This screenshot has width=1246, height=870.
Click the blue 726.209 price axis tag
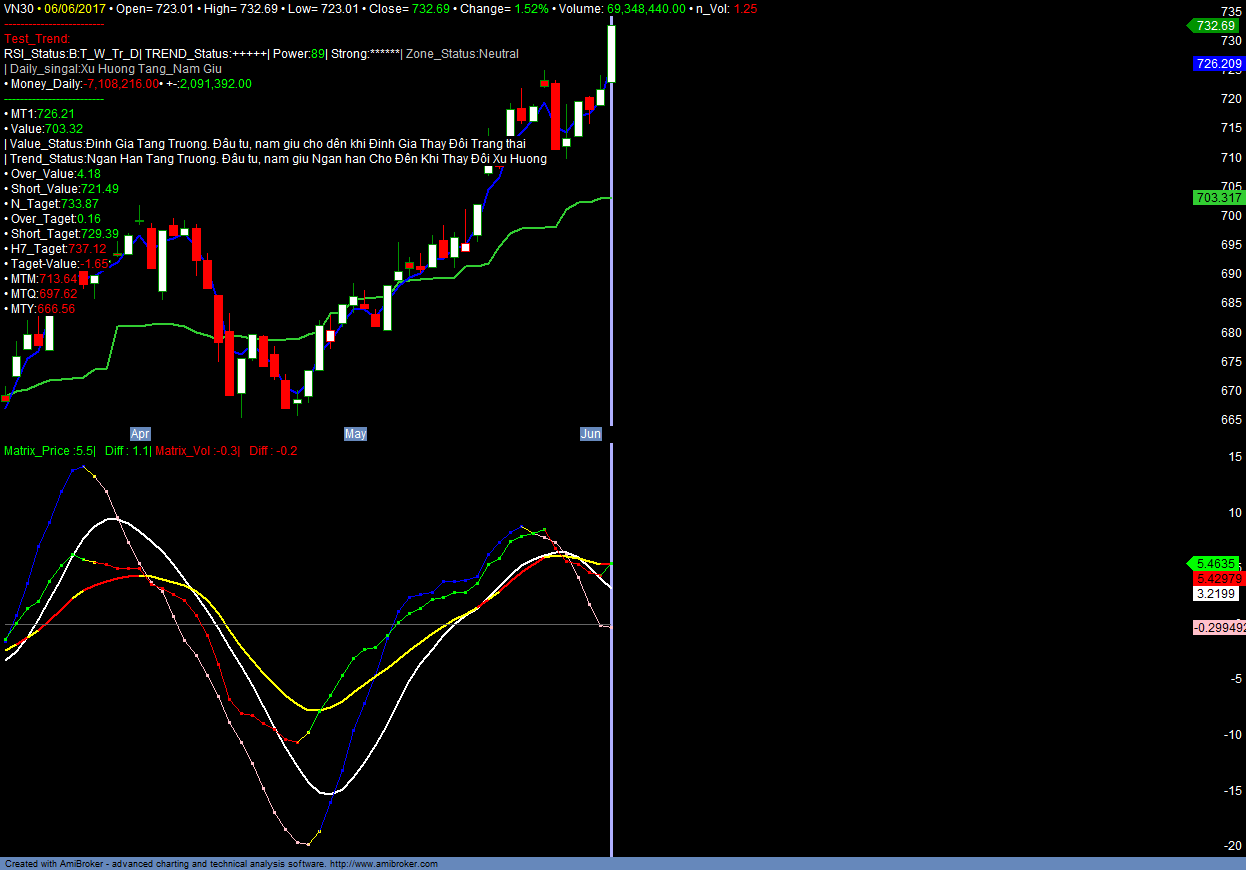coord(1219,63)
